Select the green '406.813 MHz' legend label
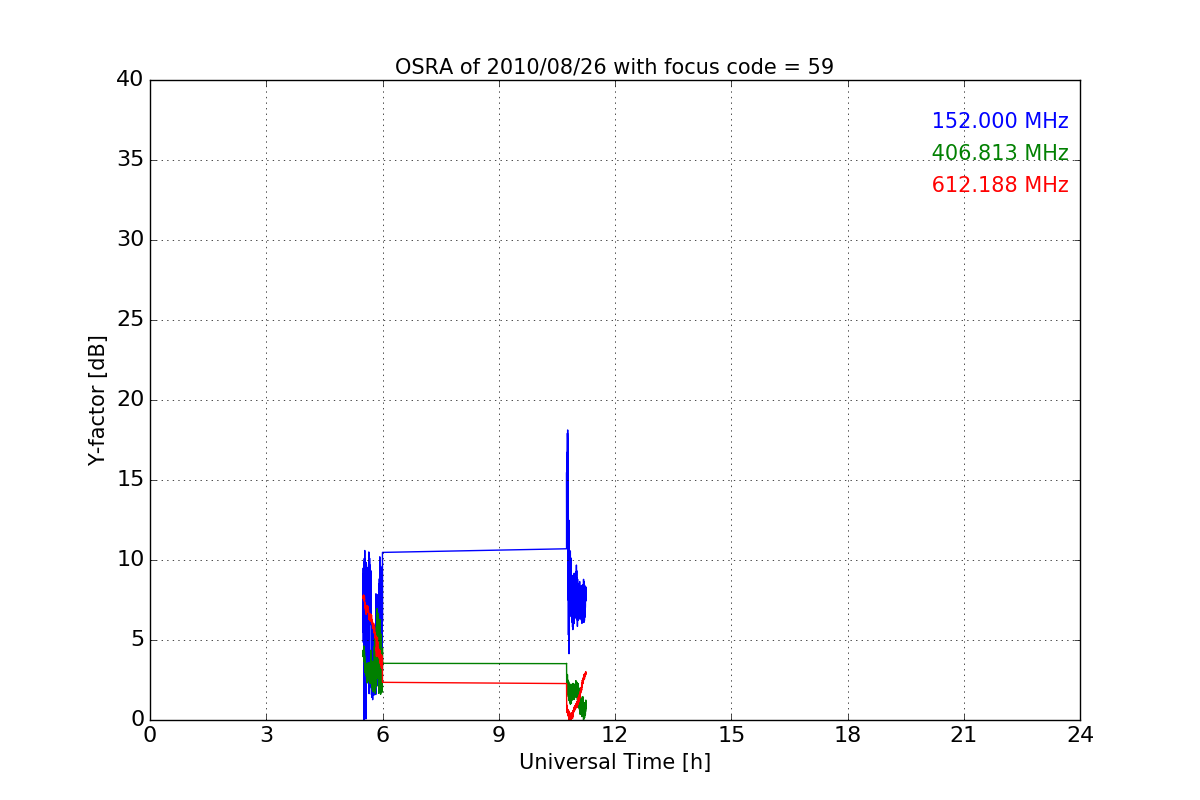Viewport: 1200px width, 800px height. (x=1000, y=153)
